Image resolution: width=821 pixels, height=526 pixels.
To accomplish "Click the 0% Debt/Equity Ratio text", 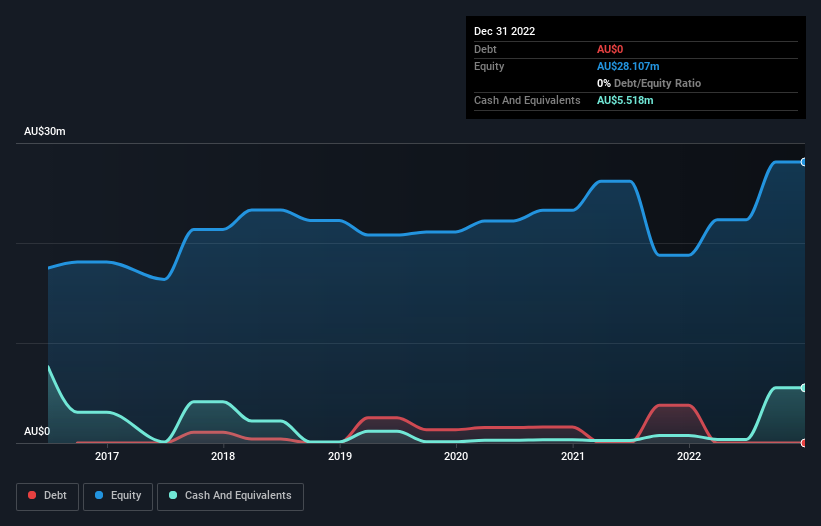I will pos(649,83).
